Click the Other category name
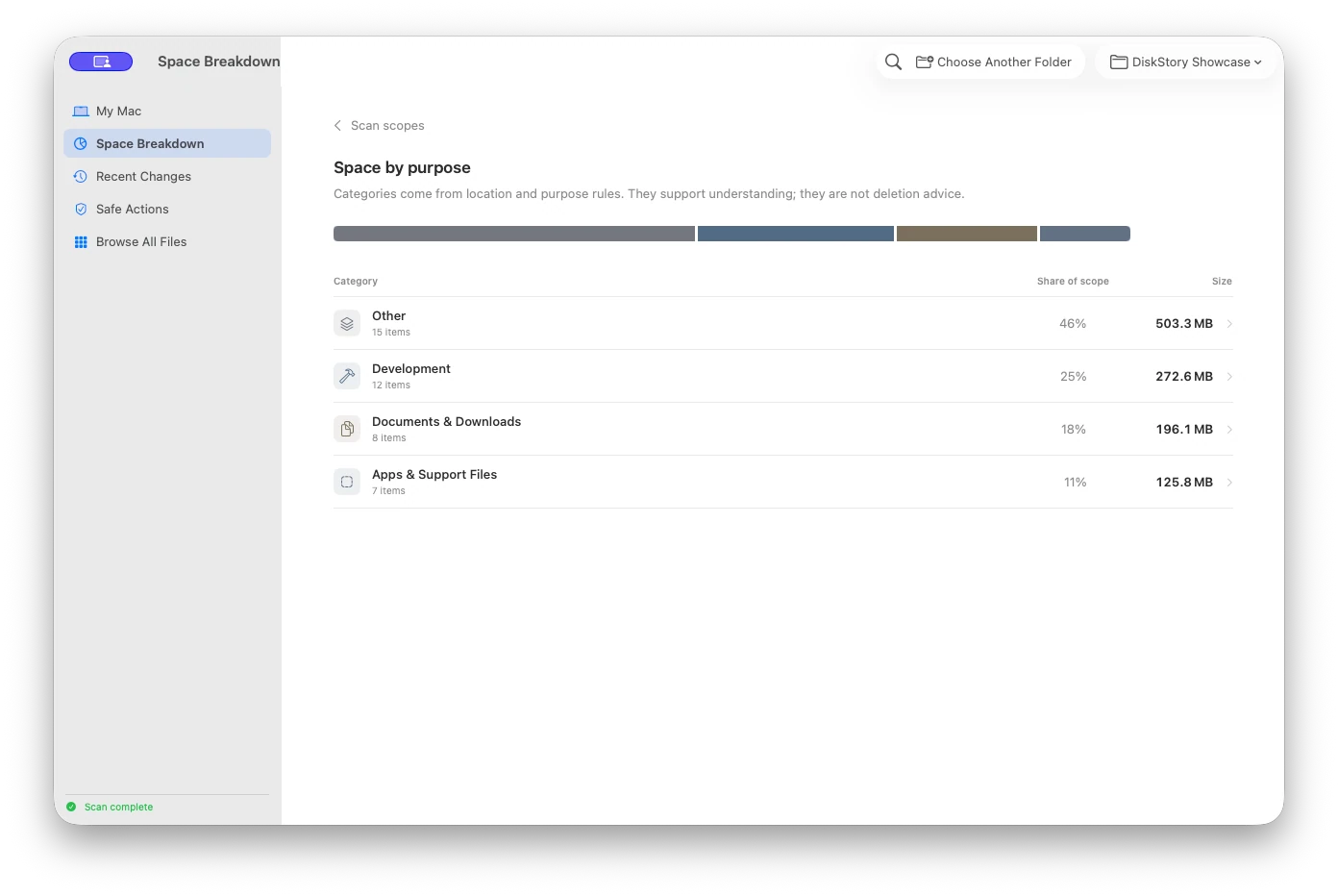The width and height of the screenshot is (1338, 896). (x=389, y=316)
